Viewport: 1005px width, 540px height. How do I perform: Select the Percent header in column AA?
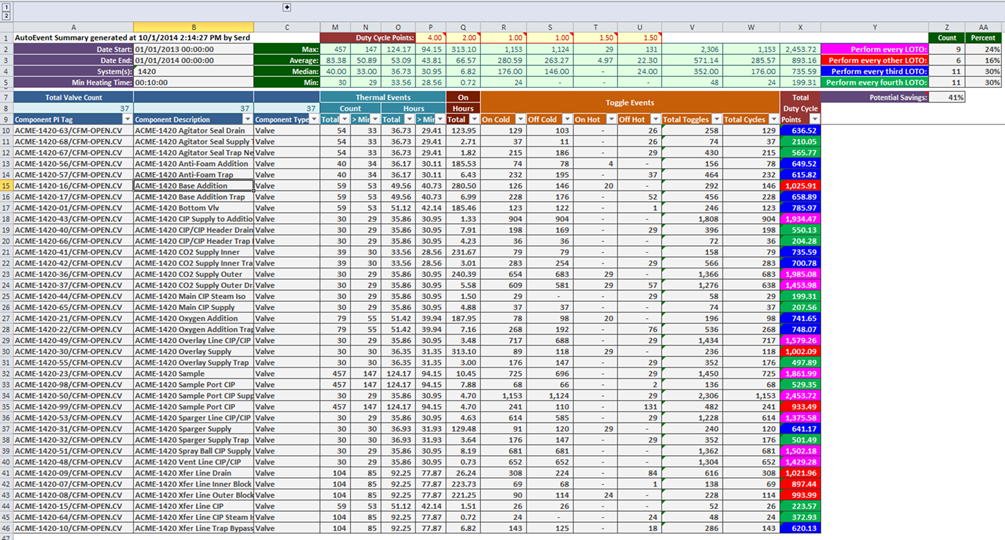[x=983, y=38]
